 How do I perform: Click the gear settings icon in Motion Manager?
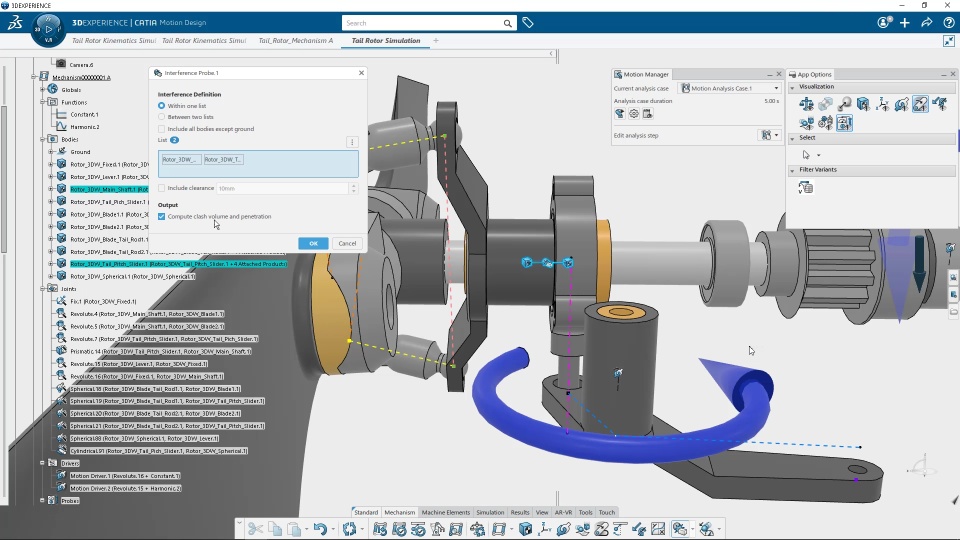(634, 114)
